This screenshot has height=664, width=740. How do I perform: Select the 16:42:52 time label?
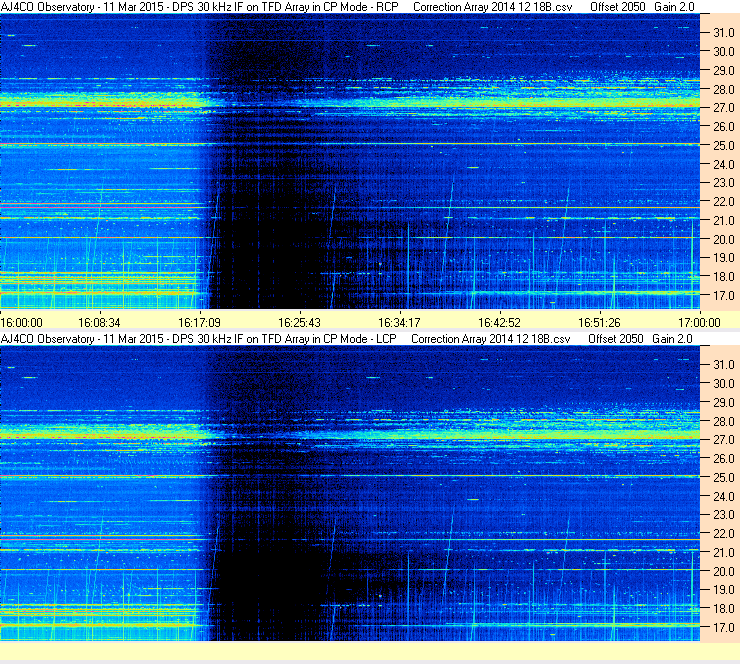(499, 323)
